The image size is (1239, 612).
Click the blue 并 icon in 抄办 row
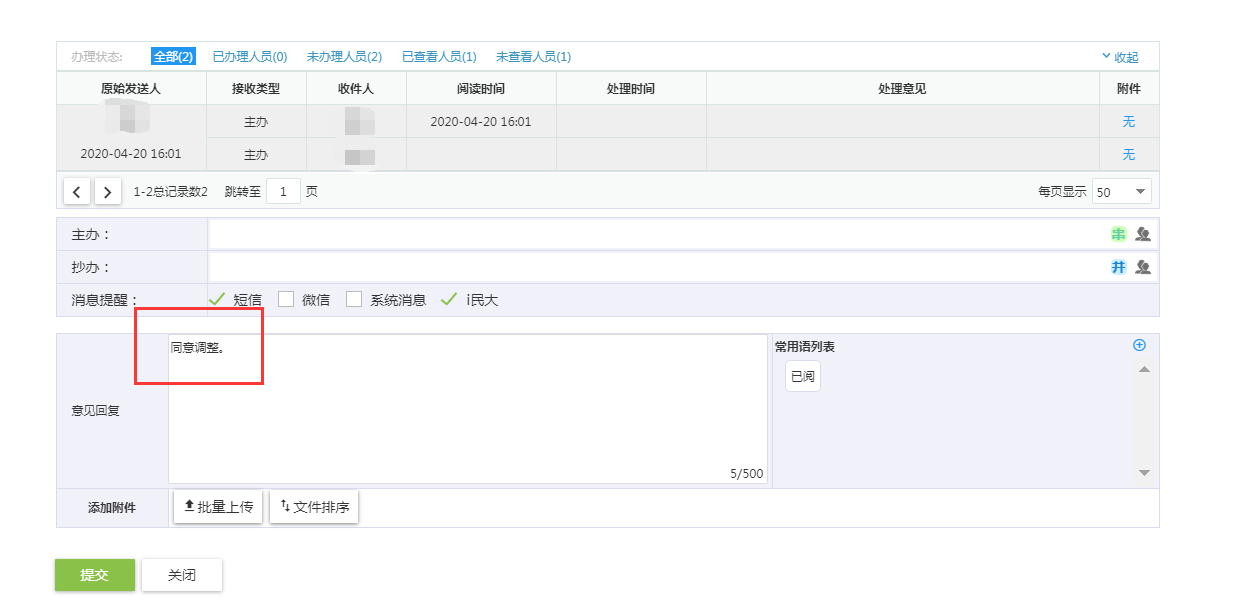pos(1118,267)
